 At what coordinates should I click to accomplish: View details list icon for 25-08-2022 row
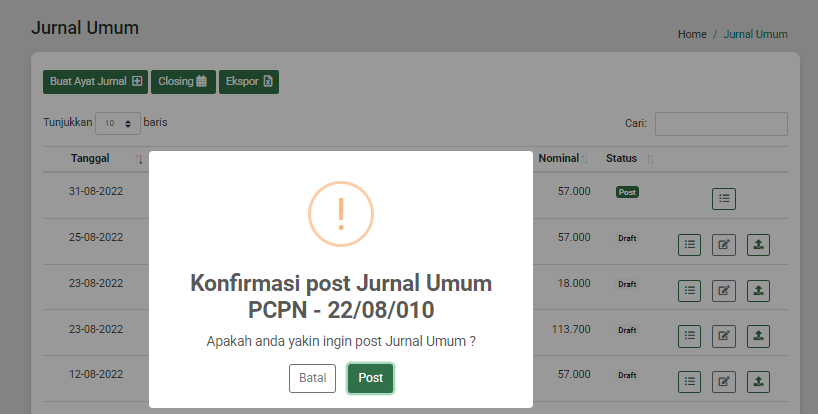pos(690,245)
